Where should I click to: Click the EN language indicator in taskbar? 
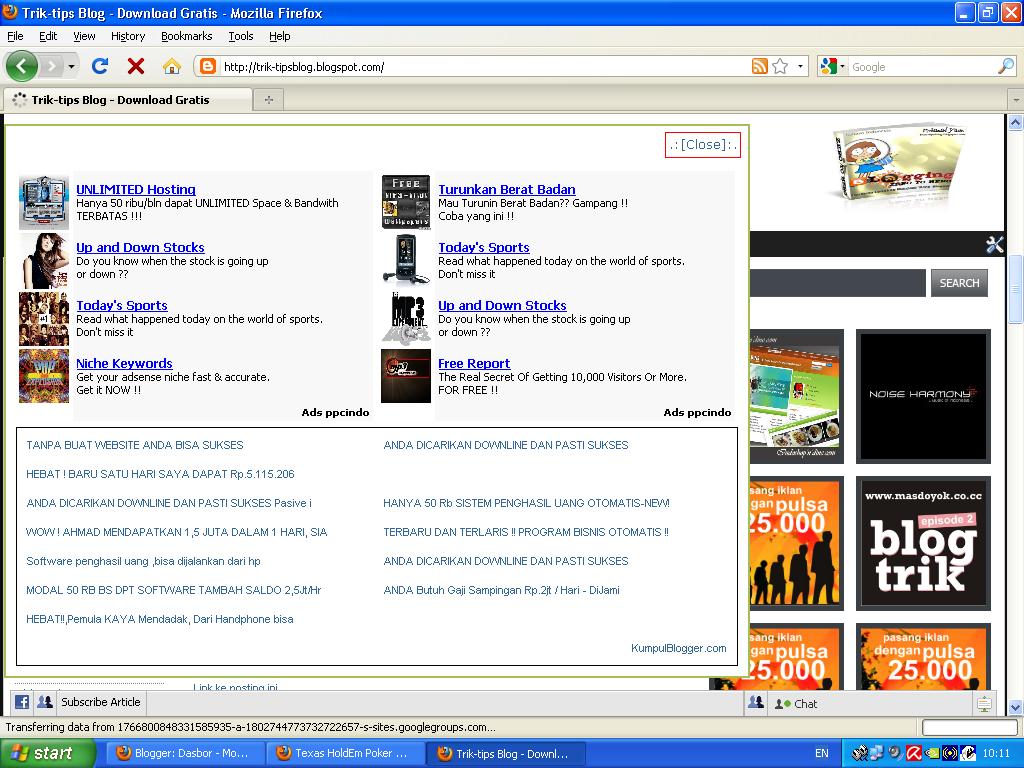822,753
